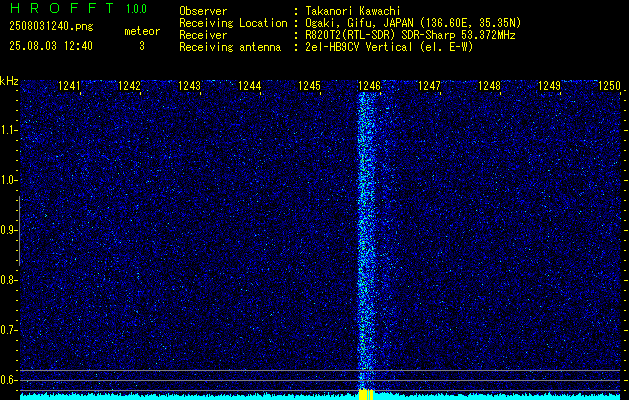Click the Ogaki, Gifu, JAPAN location text
Viewport: 629px width, 400px height.
pyautogui.click(x=413, y=23)
